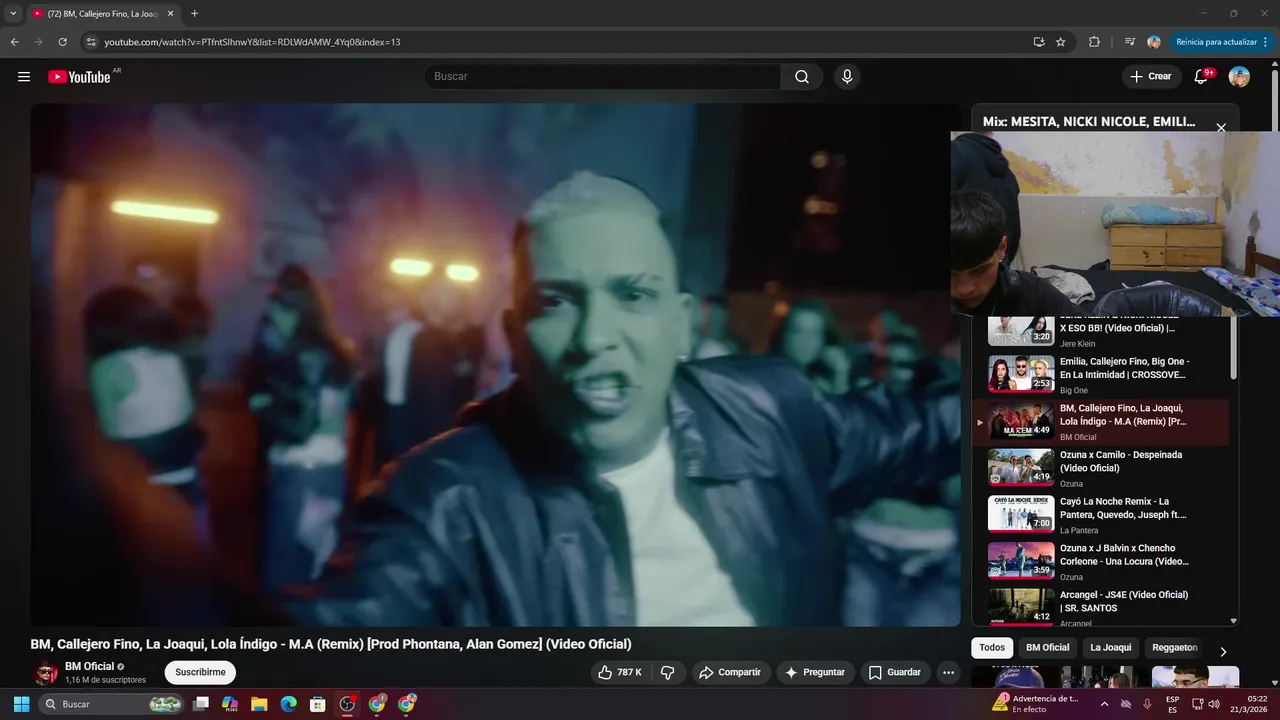This screenshot has height=720, width=1280.
Task: Play Ozuna x Camilo Despeinada playlist item
Action: point(1100,468)
